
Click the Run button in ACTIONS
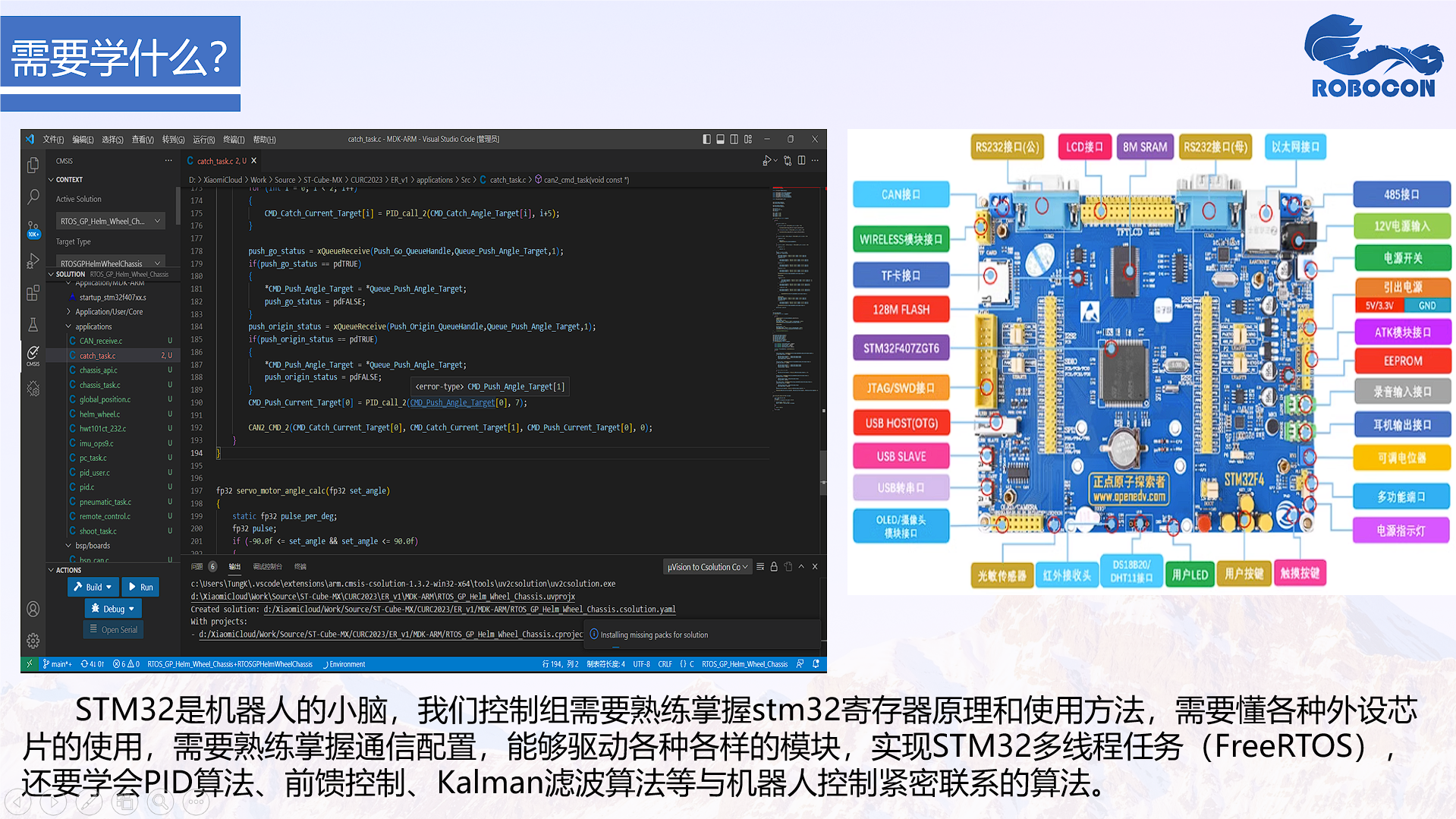click(x=140, y=587)
